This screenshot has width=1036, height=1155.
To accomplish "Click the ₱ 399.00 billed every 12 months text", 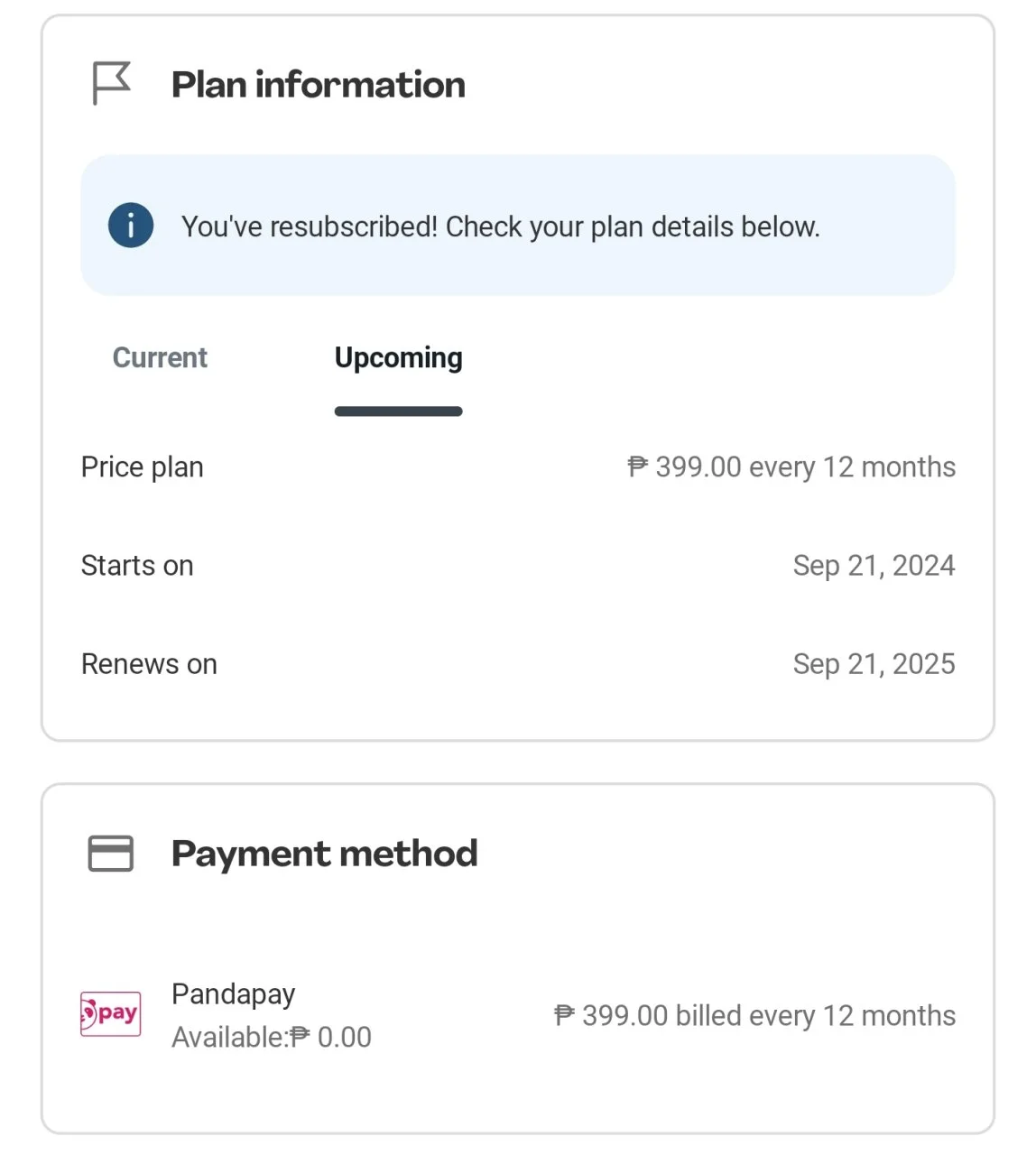I will point(754,1016).
